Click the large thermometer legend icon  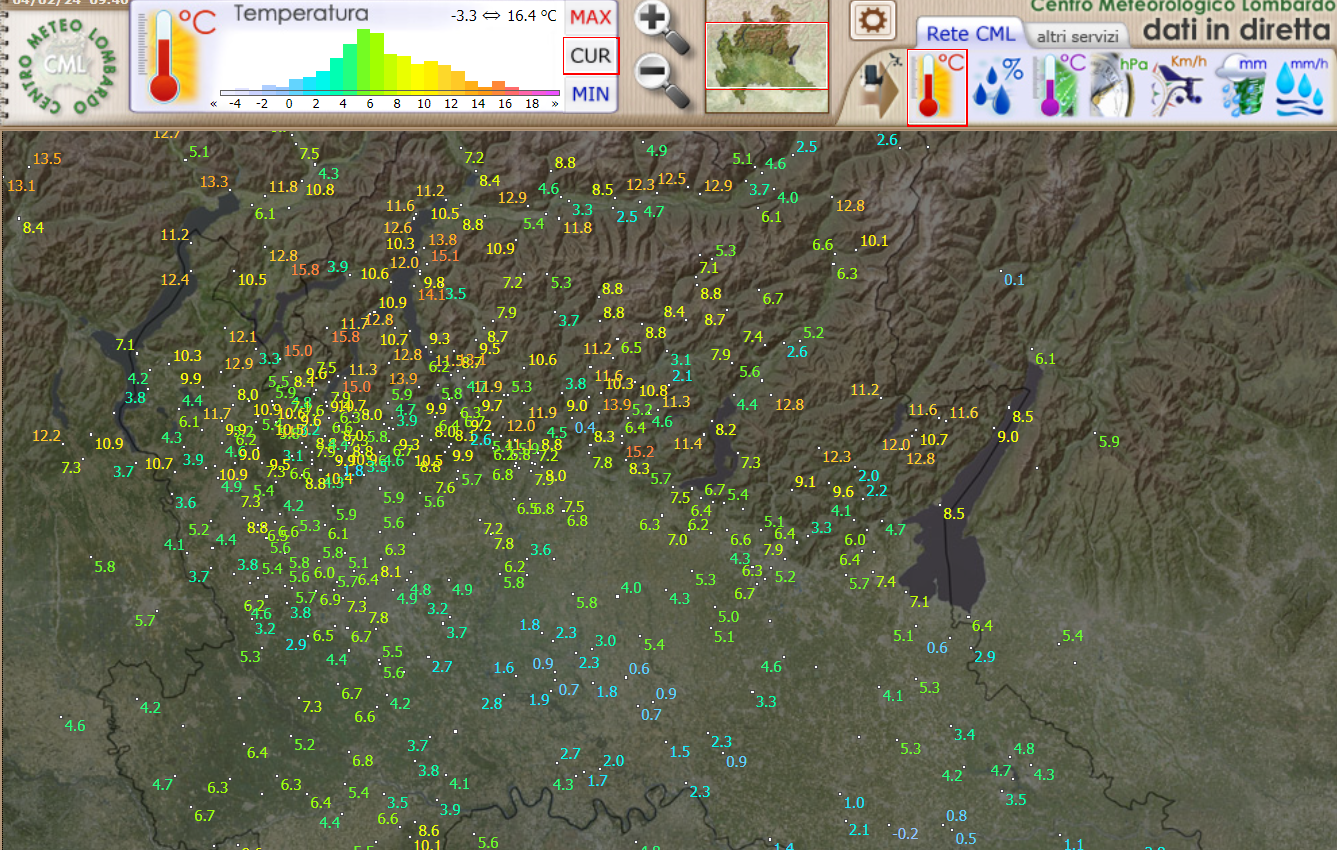point(175,55)
